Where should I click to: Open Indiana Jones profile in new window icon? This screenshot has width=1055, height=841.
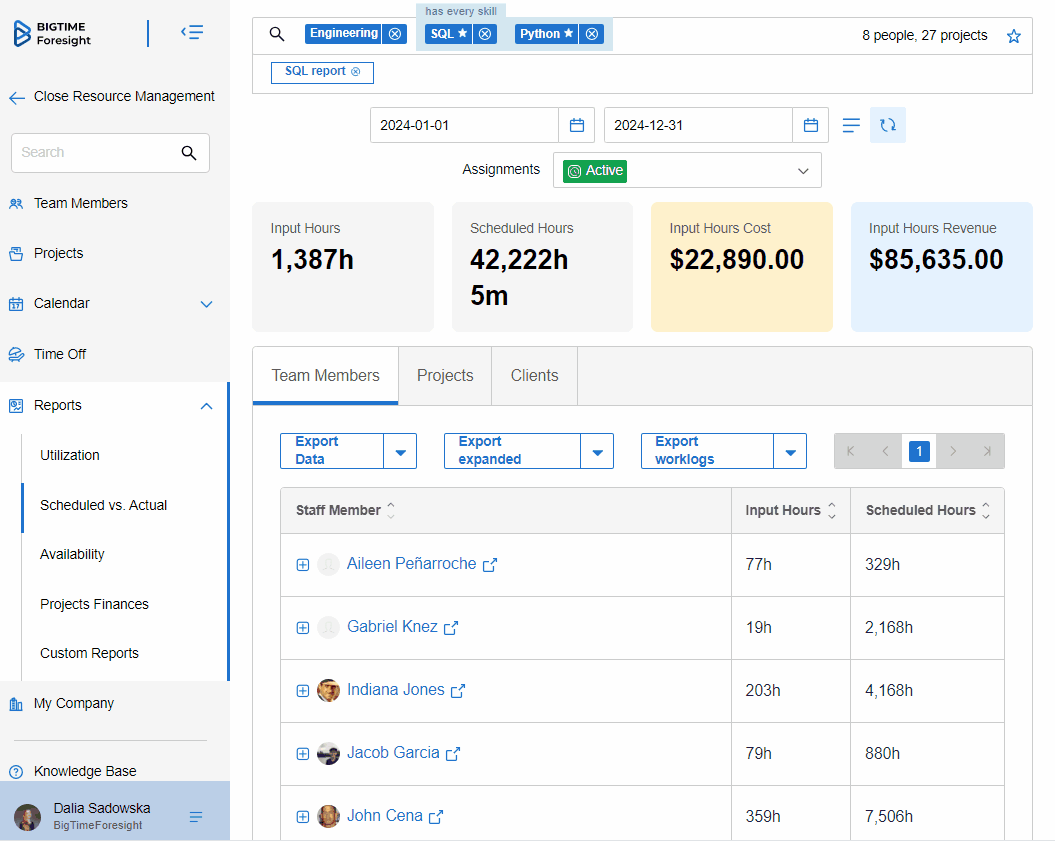coord(458,691)
